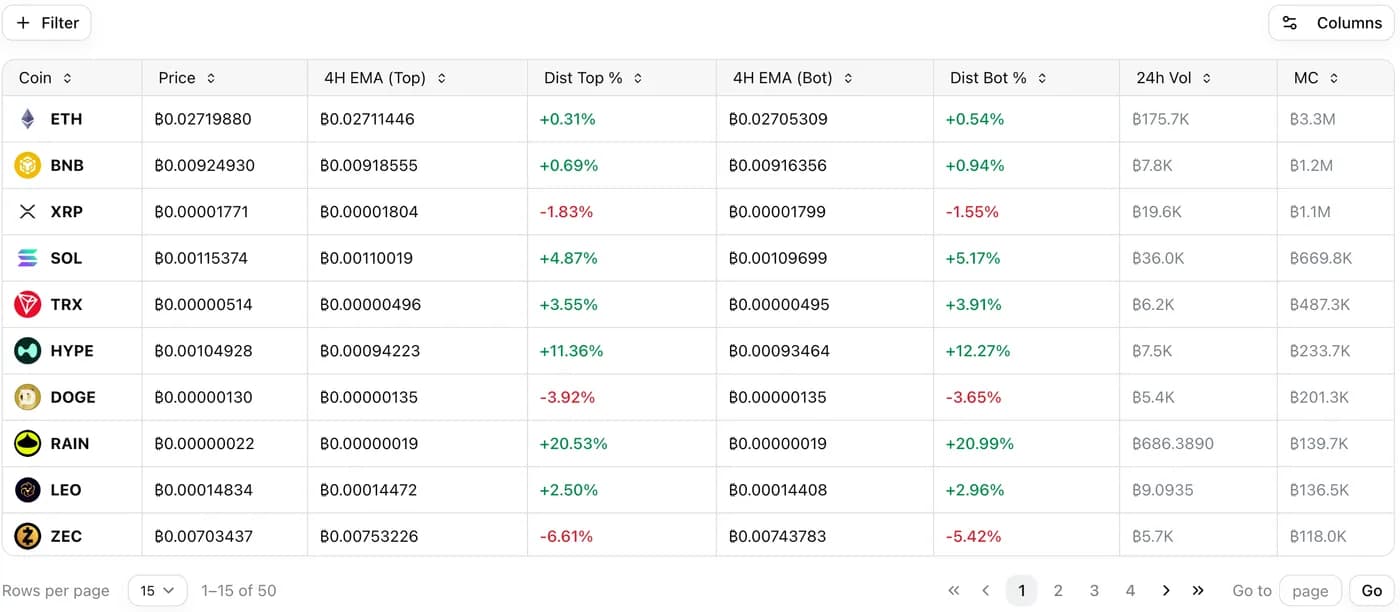Open the Filter button

coord(47,23)
